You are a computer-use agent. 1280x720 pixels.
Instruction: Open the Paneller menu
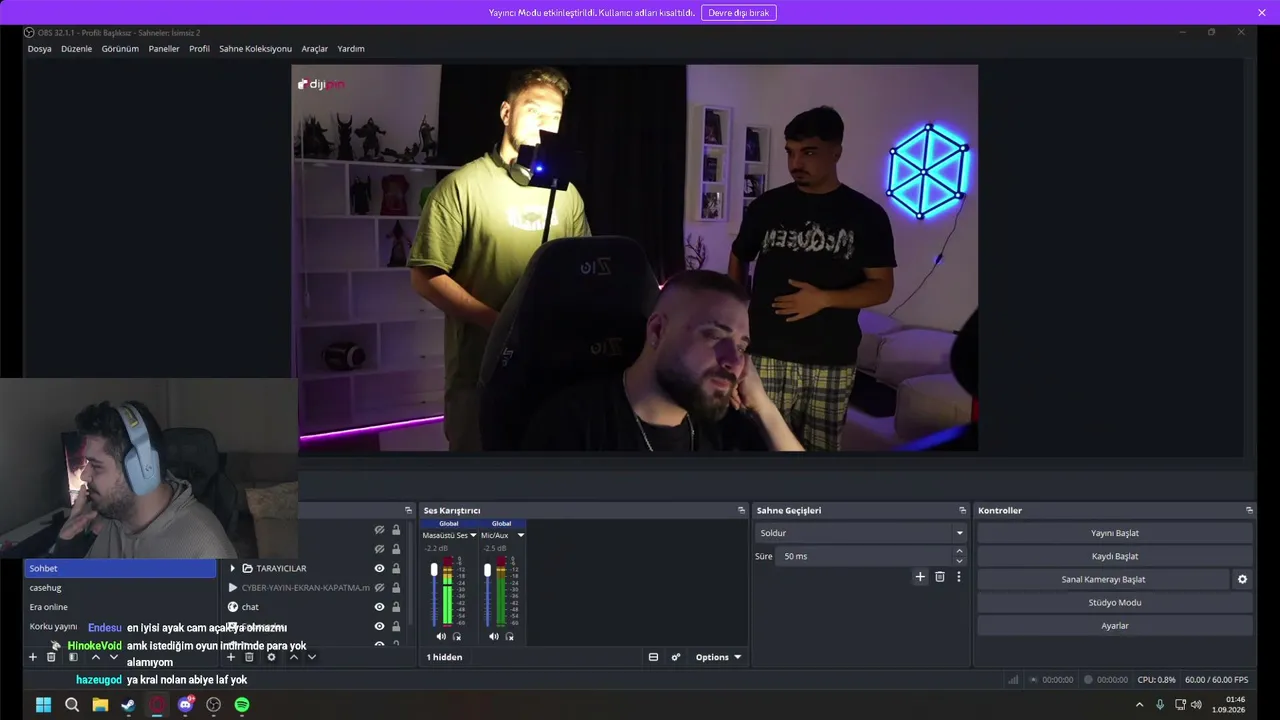(164, 49)
